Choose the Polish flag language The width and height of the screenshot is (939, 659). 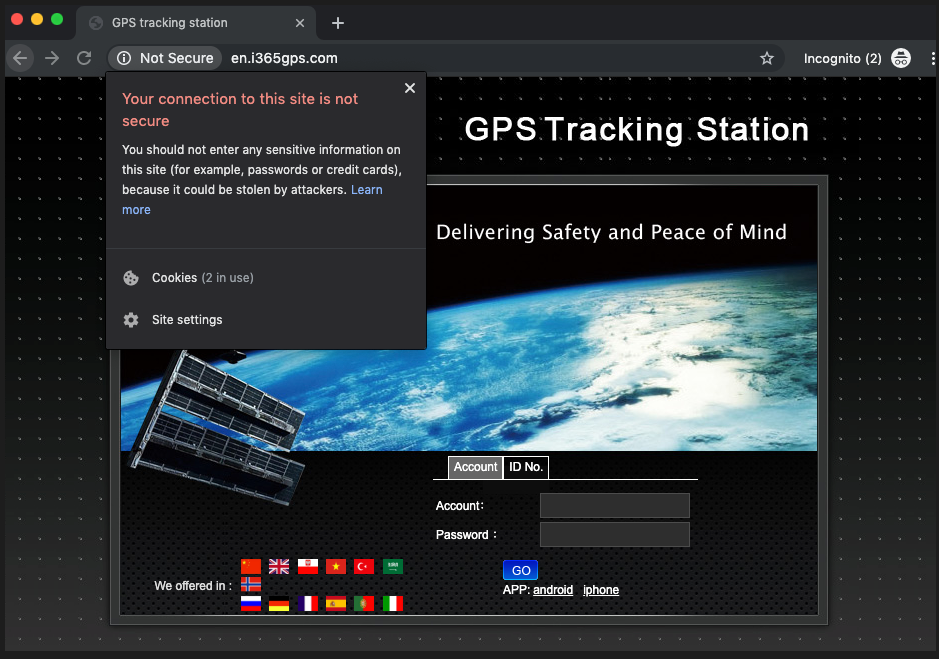point(308,566)
